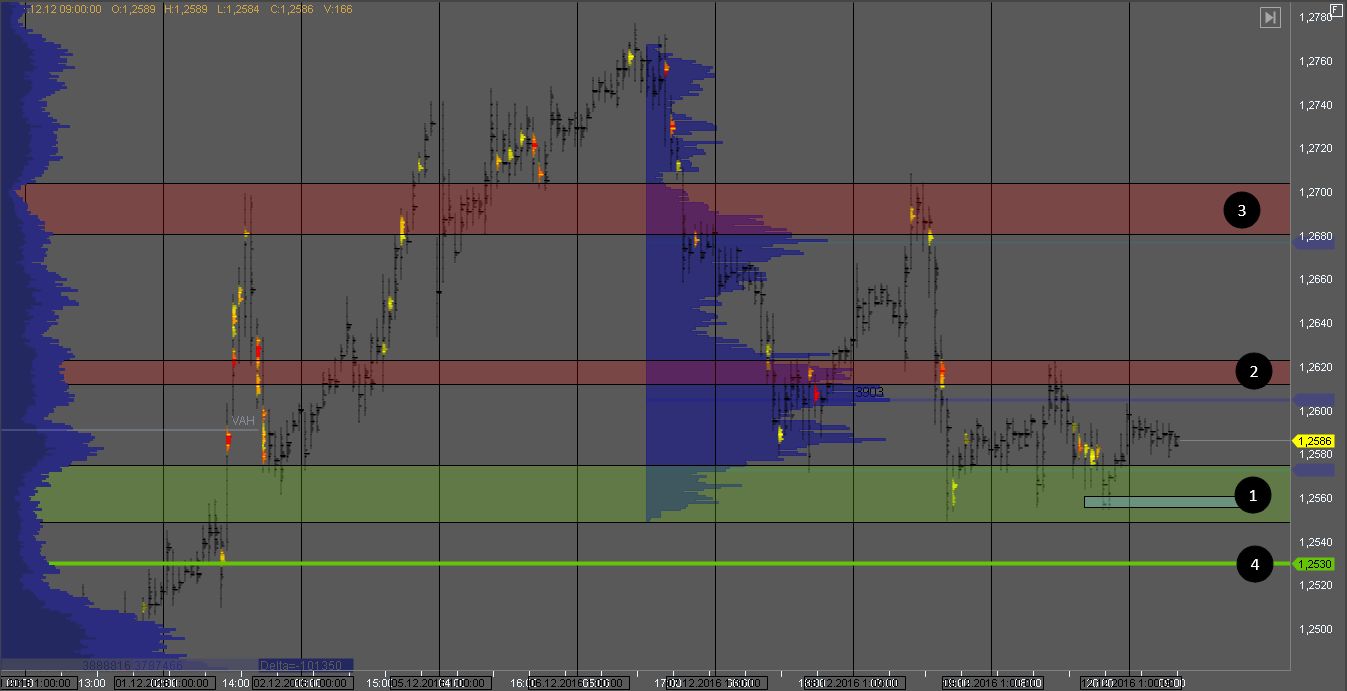Click the 1,2780 value on price scale
Screen dimensions: 1347x691
(x=1316, y=17)
